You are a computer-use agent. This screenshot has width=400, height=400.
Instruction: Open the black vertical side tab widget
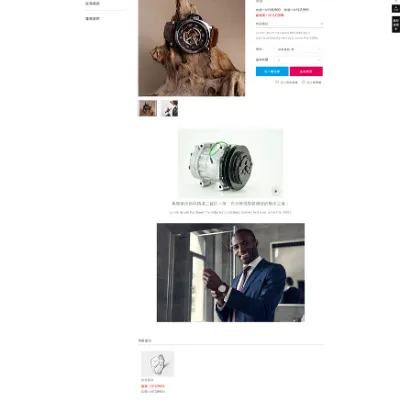pyautogui.click(x=396, y=24)
